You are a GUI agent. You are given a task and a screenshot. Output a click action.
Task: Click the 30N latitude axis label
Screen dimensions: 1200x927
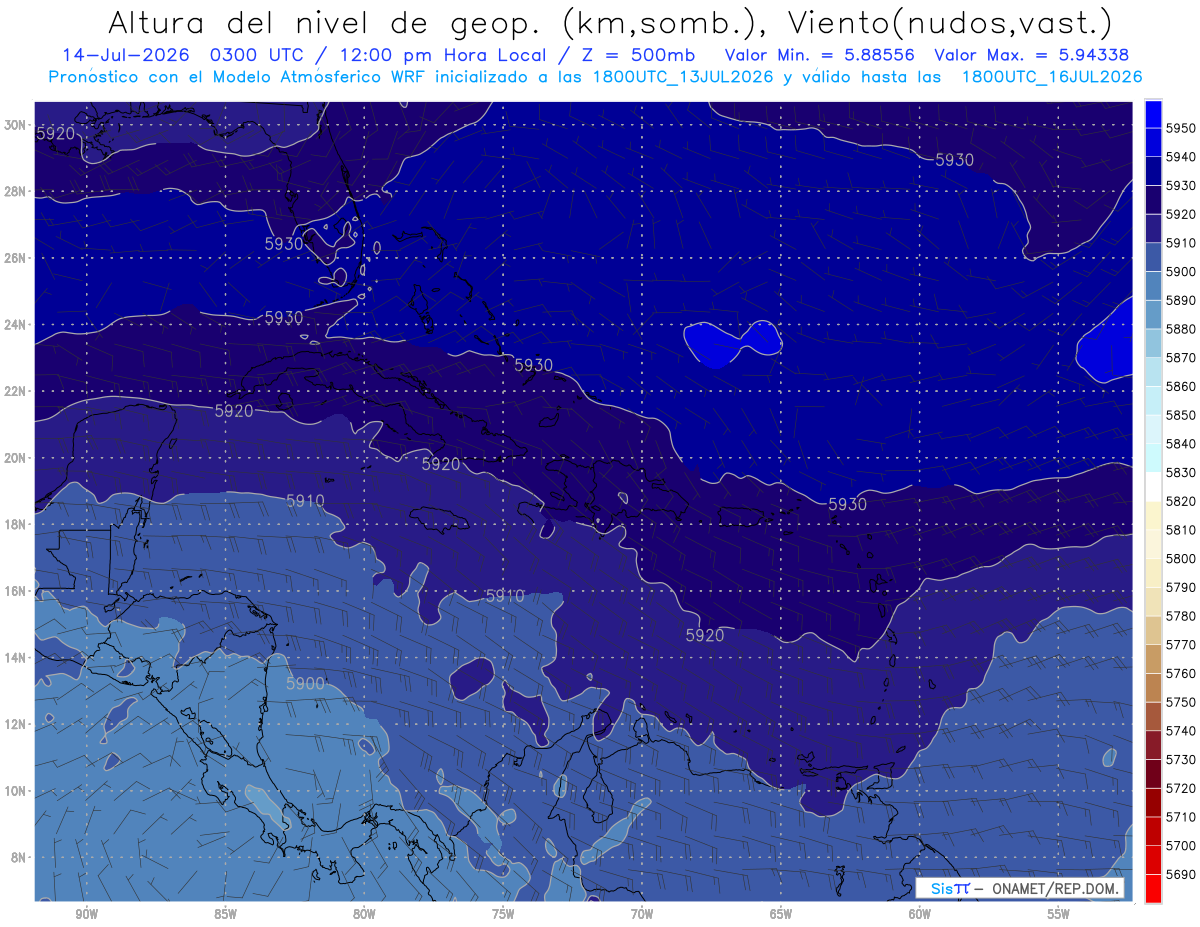(15, 125)
